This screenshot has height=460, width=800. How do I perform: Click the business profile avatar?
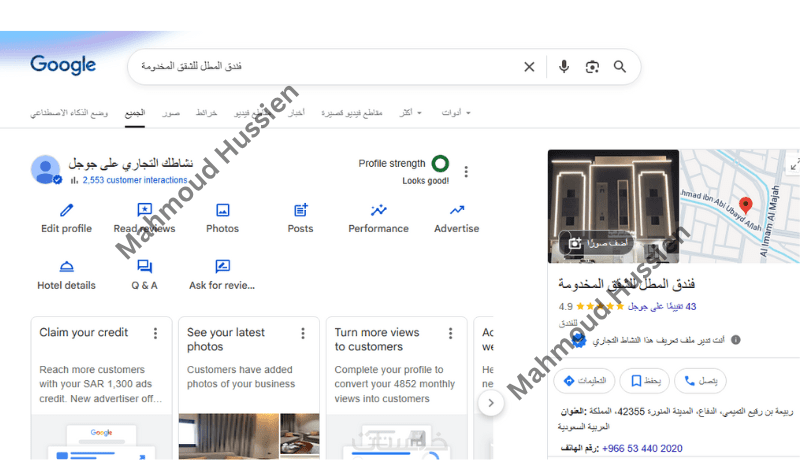click(46, 170)
